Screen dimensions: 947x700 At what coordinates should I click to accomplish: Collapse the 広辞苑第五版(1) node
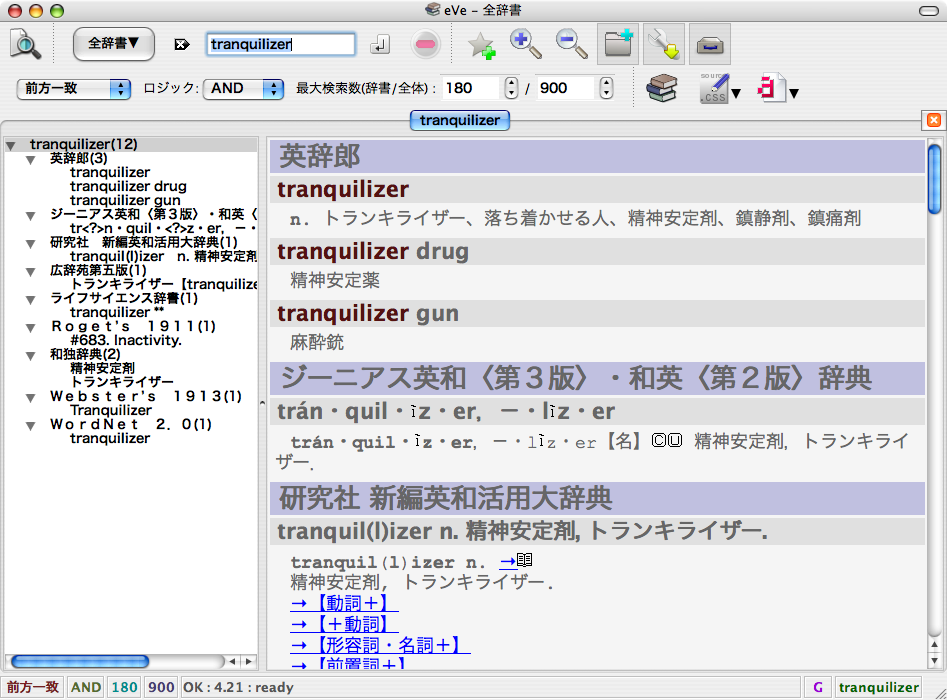[x=30, y=272]
